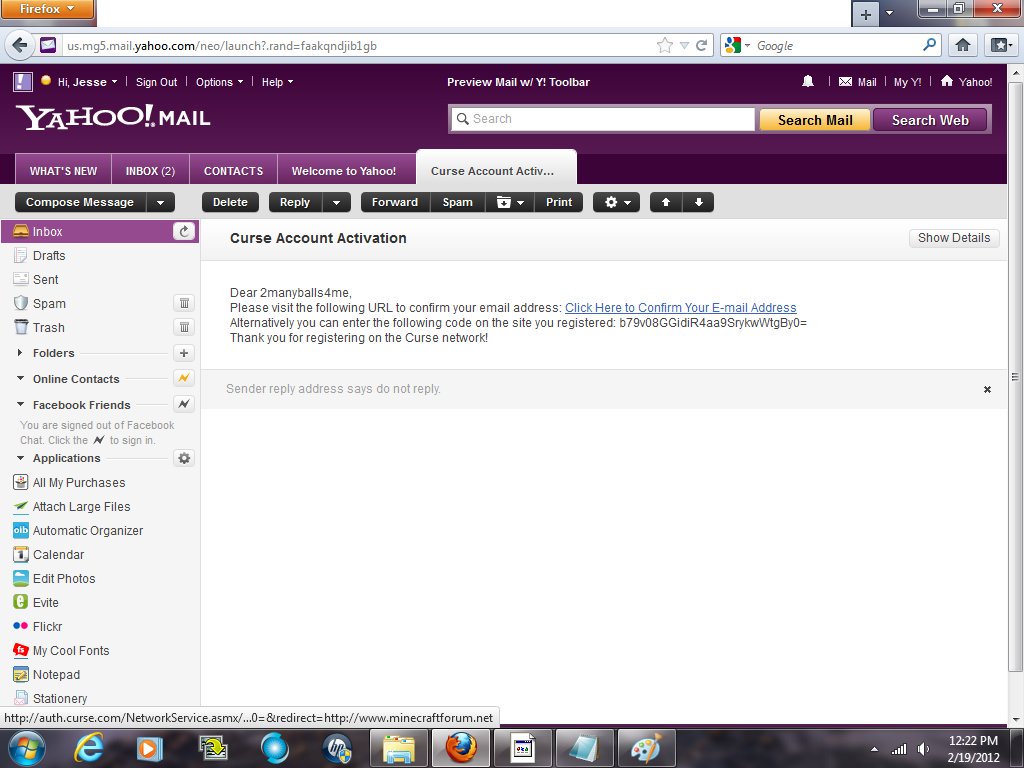
Task: Click the Firefox address bar
Action: (x=359, y=46)
